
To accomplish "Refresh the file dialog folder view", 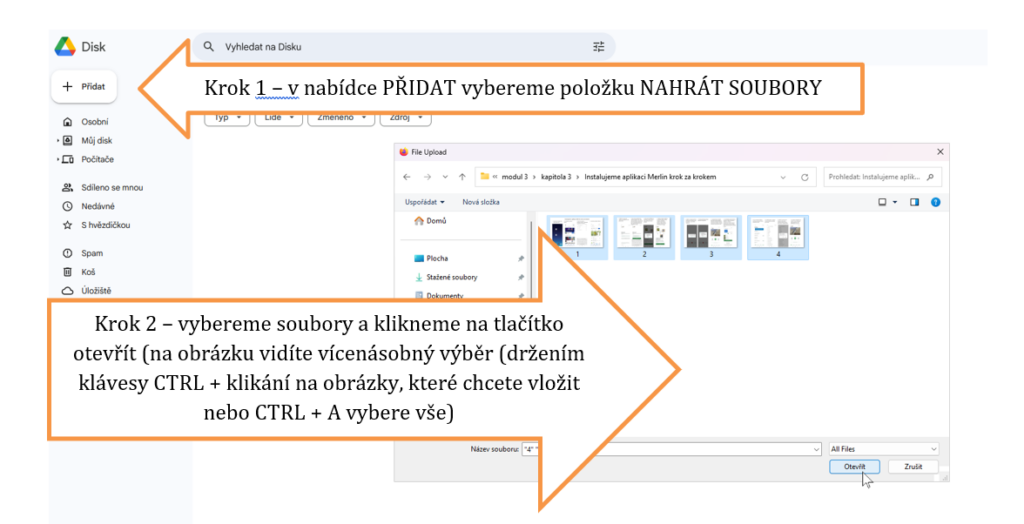I will click(x=804, y=177).
